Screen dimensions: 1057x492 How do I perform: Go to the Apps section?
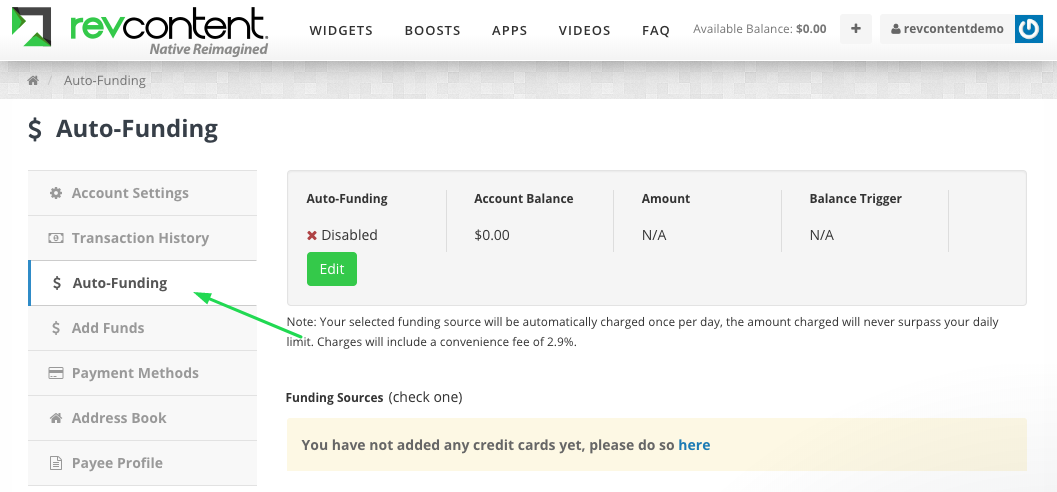[x=510, y=30]
